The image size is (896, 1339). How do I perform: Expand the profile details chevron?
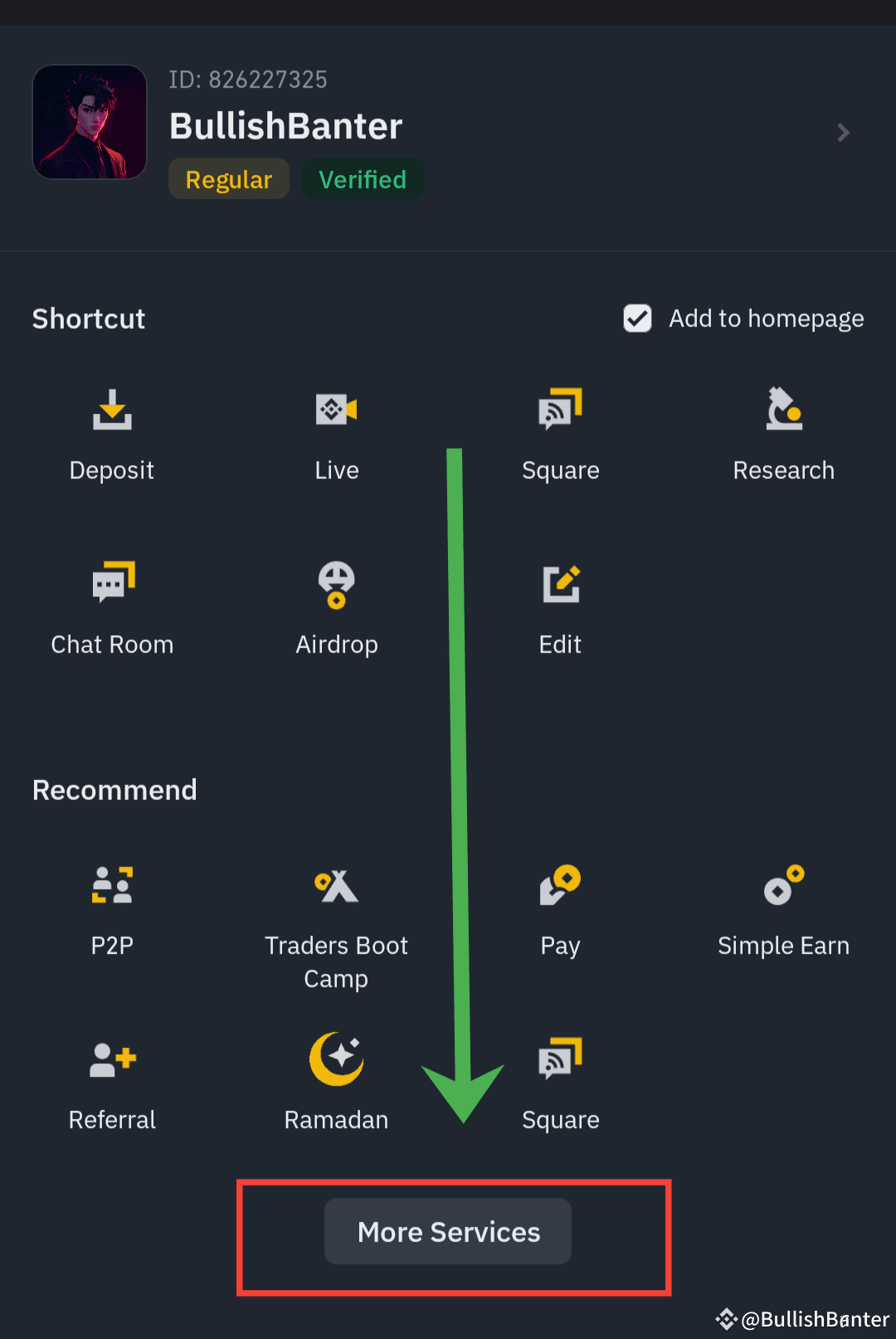point(843,133)
